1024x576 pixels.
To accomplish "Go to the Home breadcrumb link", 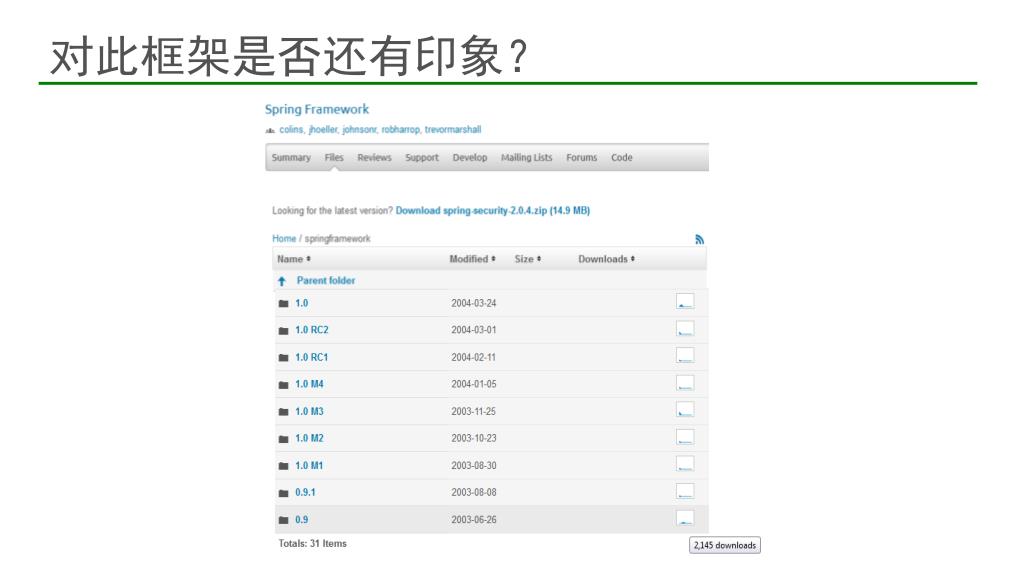I will tap(284, 239).
